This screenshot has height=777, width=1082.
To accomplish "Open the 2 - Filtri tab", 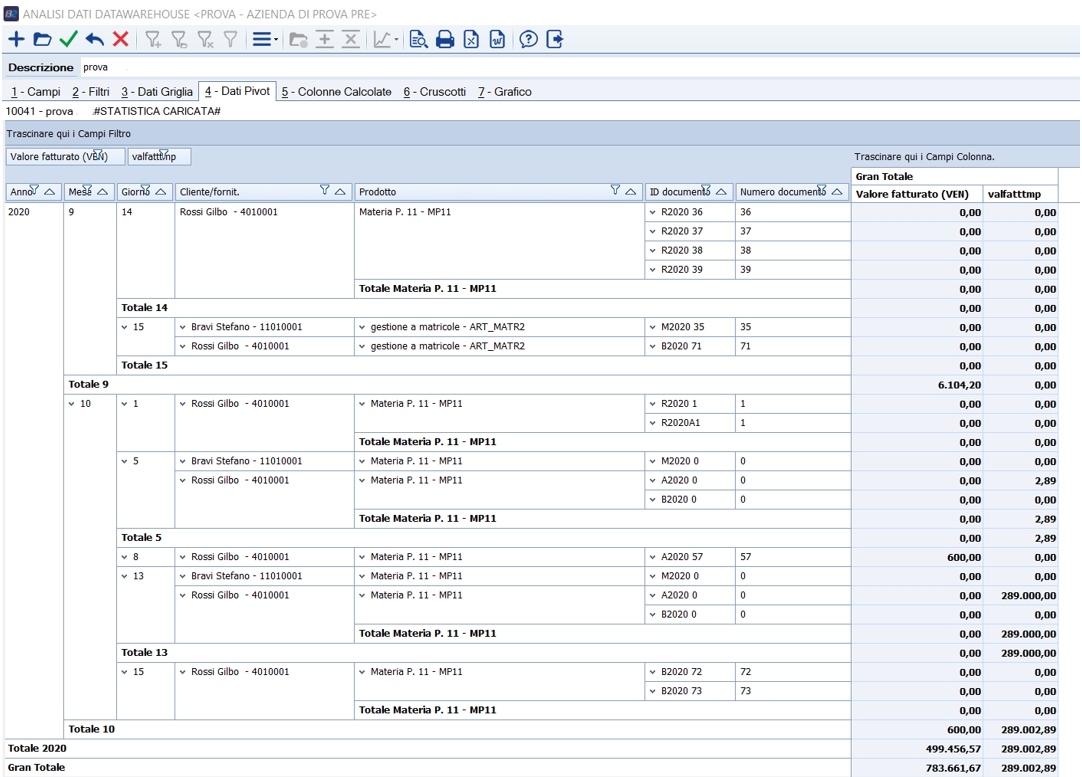I will pyautogui.click(x=90, y=92).
